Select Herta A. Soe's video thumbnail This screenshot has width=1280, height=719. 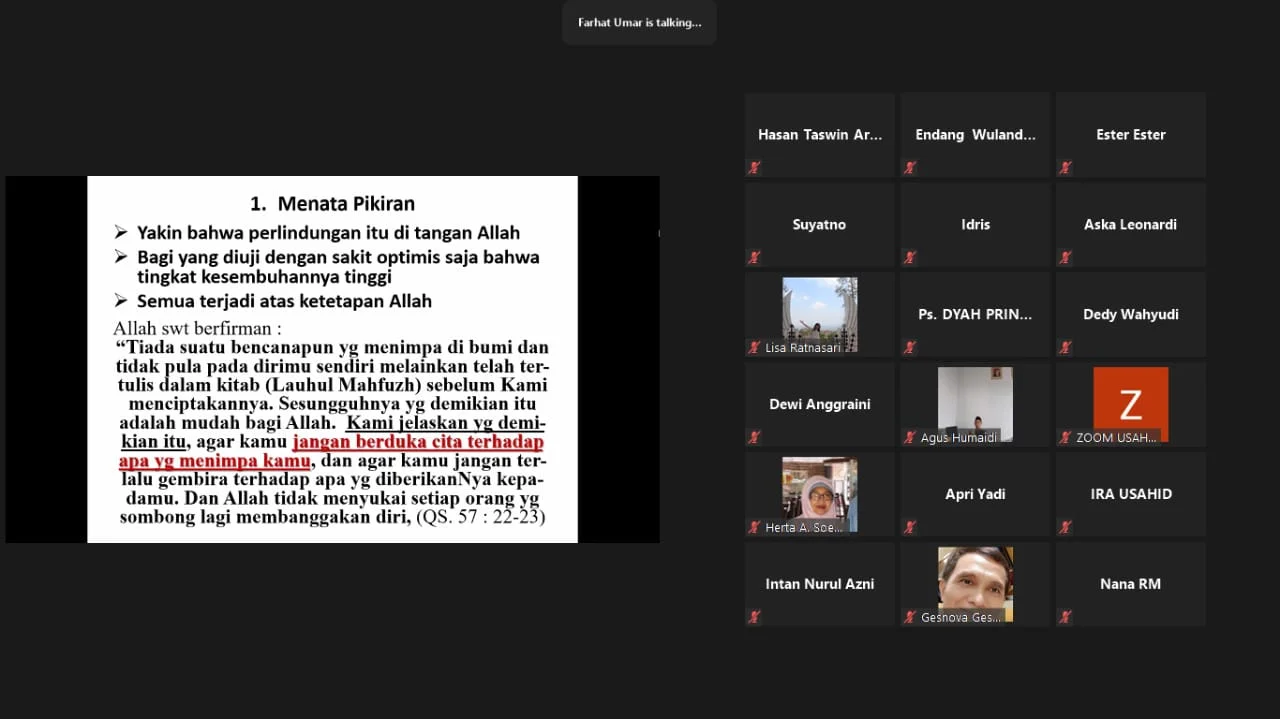820,494
